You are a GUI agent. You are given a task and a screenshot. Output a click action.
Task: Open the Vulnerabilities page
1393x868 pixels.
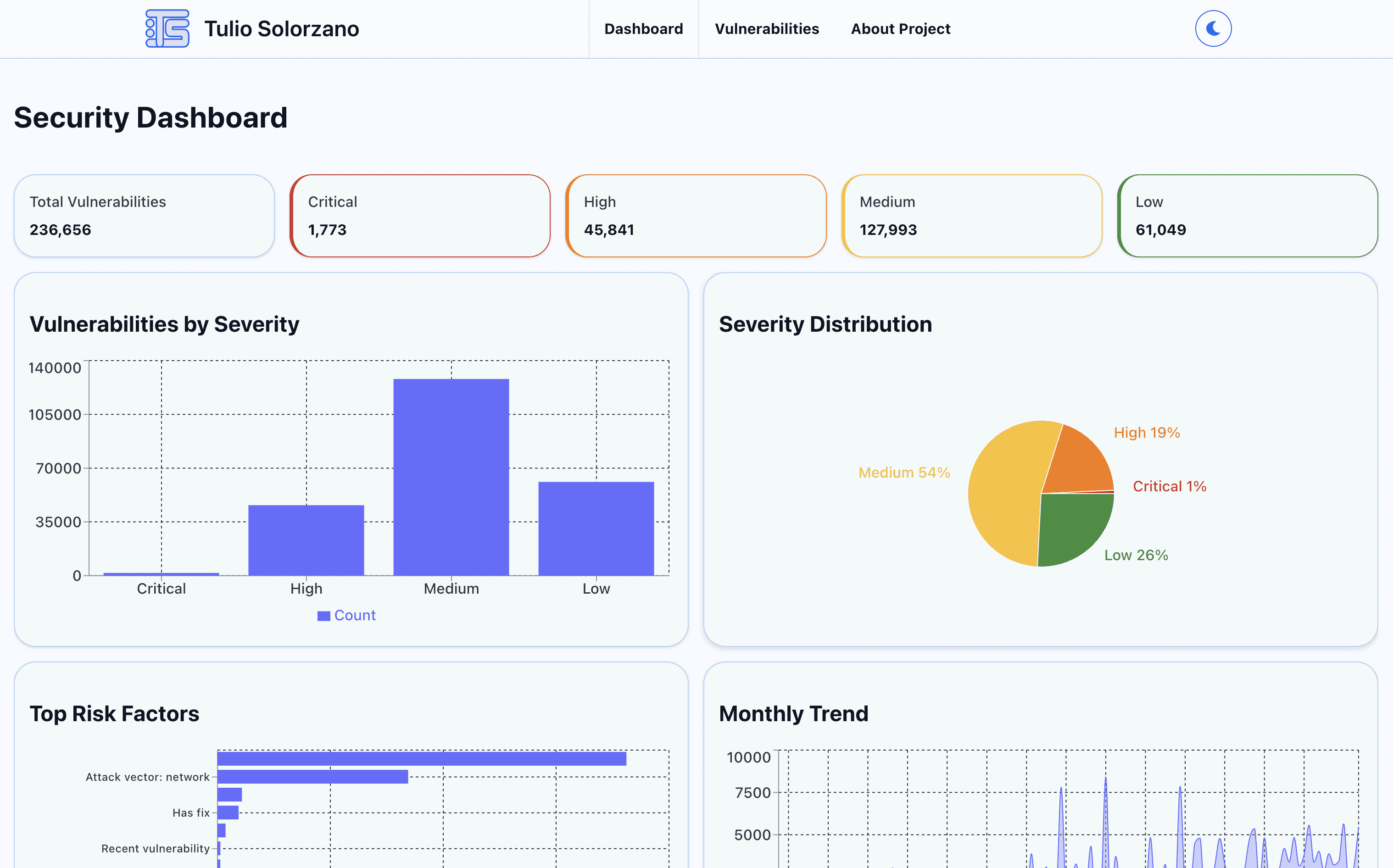click(767, 28)
